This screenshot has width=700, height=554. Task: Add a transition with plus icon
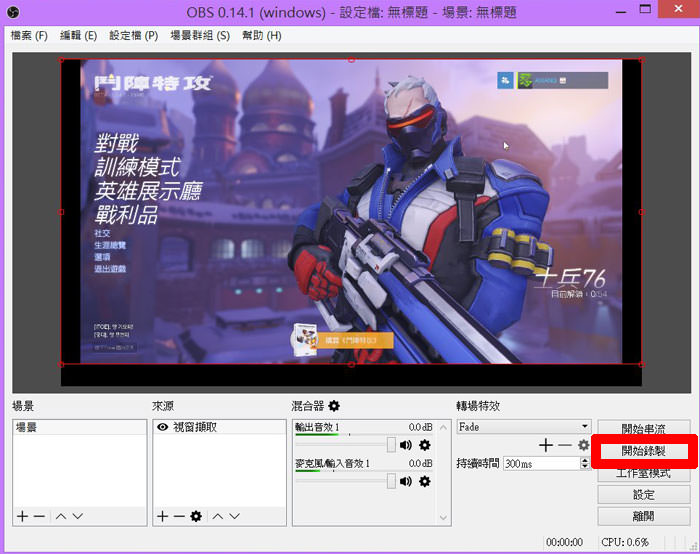click(x=546, y=445)
